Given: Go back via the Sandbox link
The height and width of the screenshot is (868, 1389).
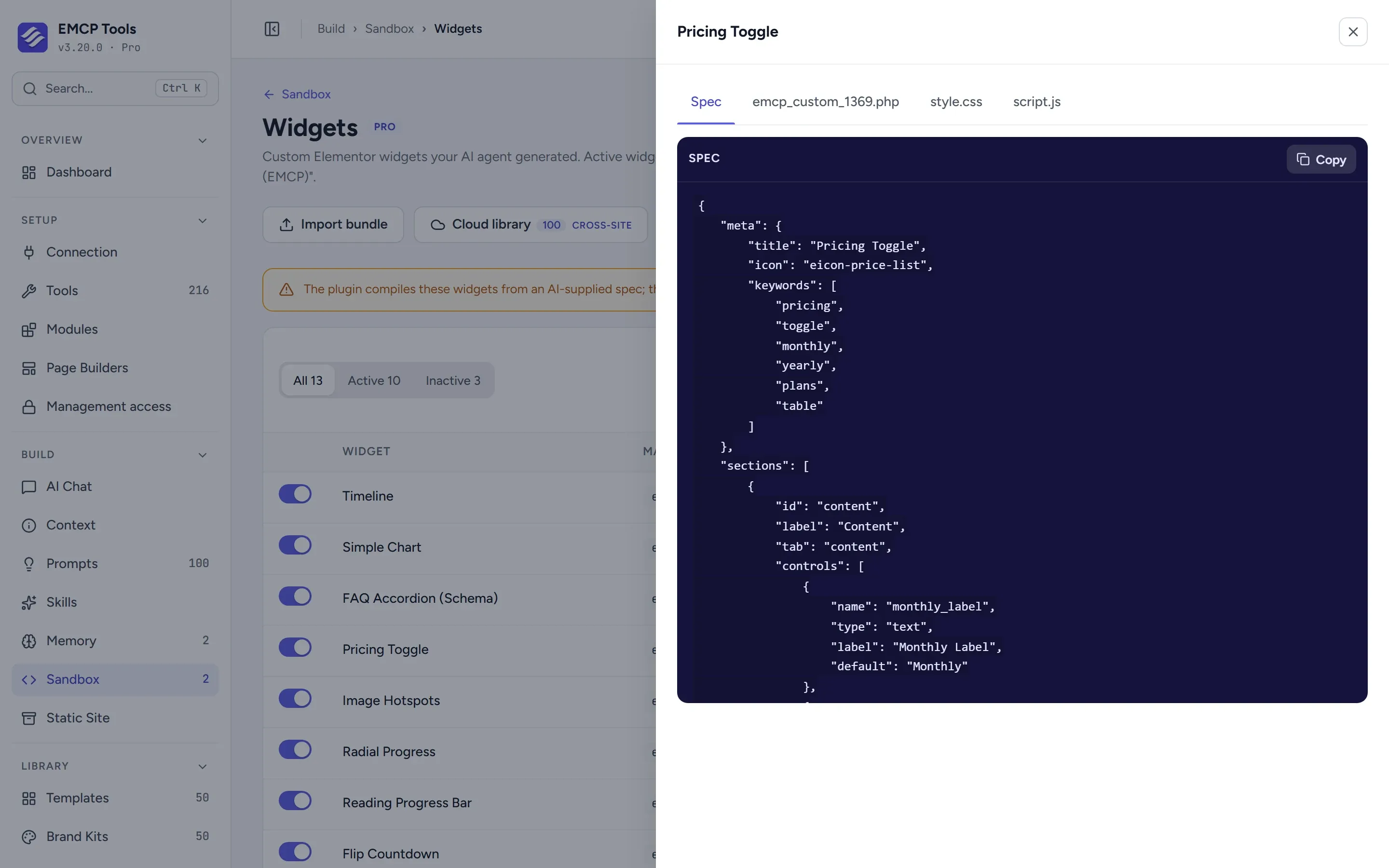Looking at the screenshot, I should click(297, 94).
